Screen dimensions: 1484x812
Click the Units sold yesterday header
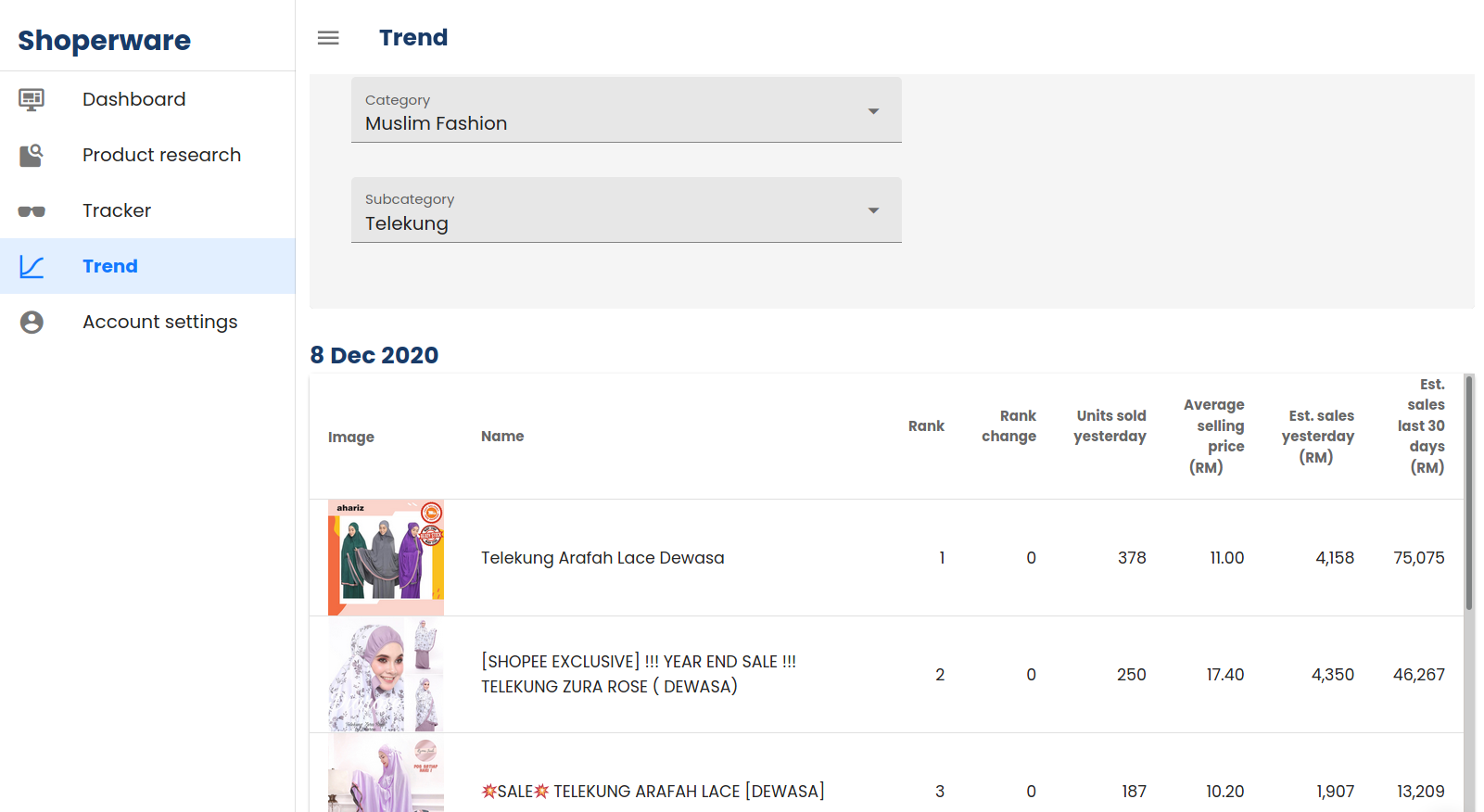click(1110, 425)
